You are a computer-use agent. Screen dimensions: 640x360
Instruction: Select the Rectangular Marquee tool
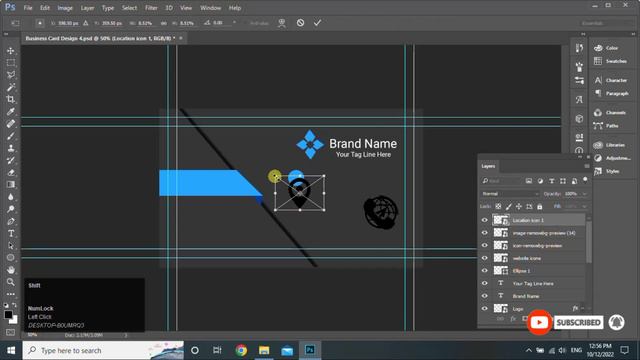pyautogui.click(x=11, y=63)
